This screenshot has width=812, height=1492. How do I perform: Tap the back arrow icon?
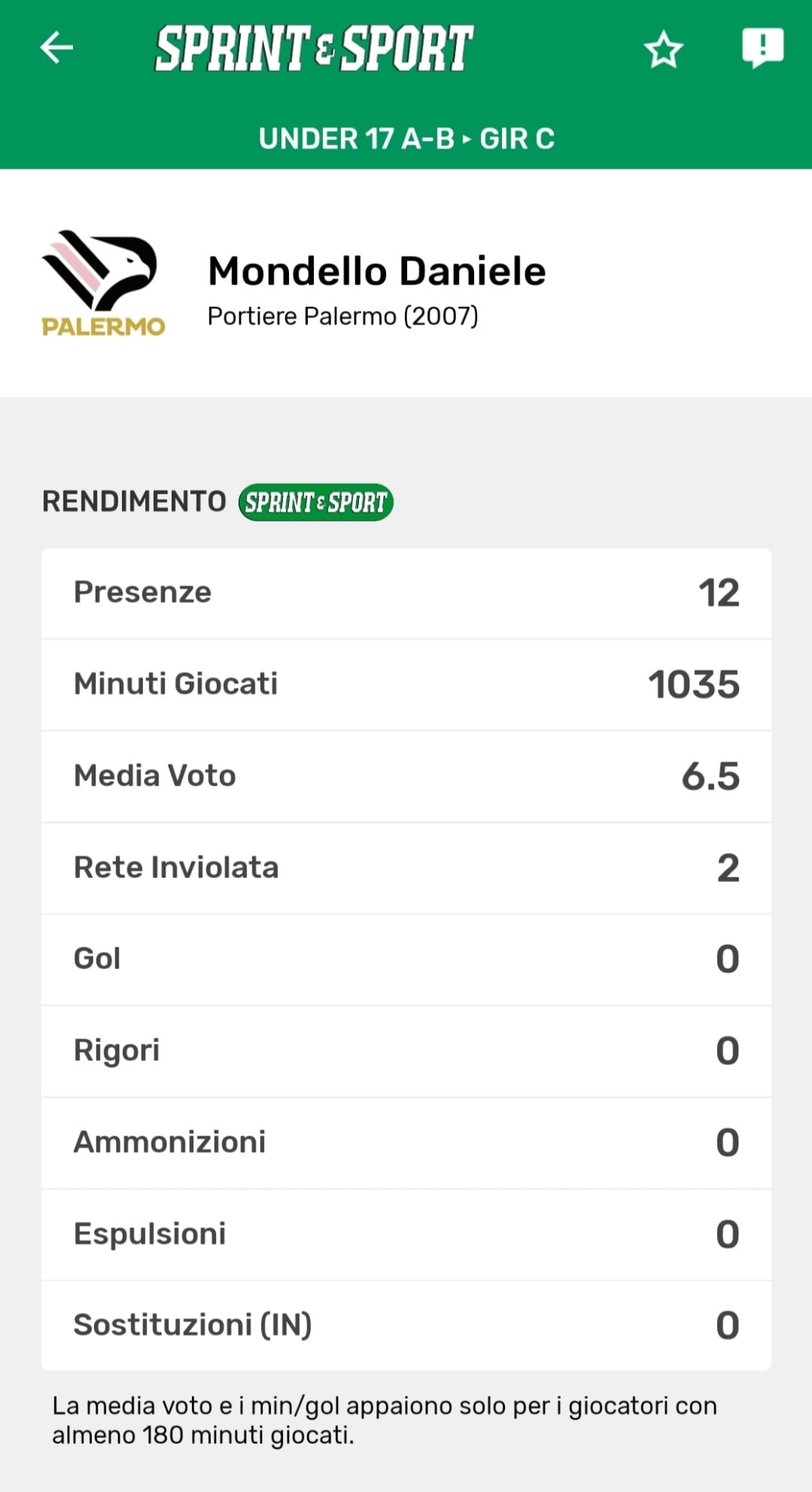(57, 47)
